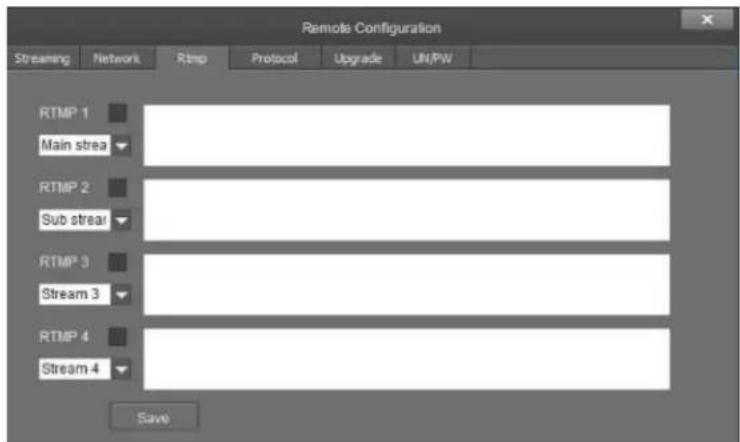Select the RTMP 4 URL field

point(406,359)
